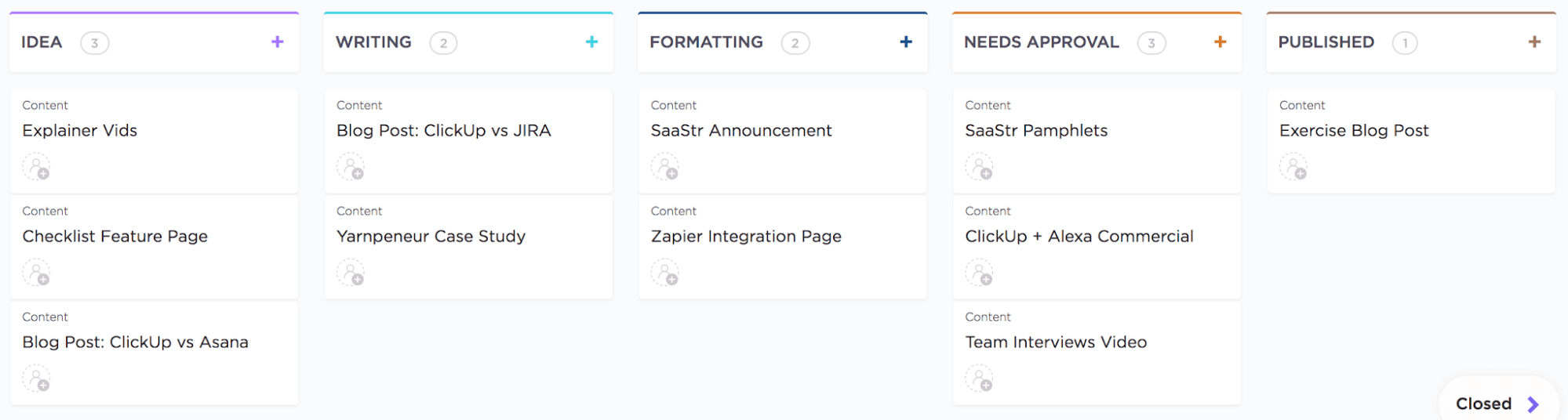Click plus icon in PUBLISHED column header
This screenshot has height=420, width=1568.
click(1534, 42)
